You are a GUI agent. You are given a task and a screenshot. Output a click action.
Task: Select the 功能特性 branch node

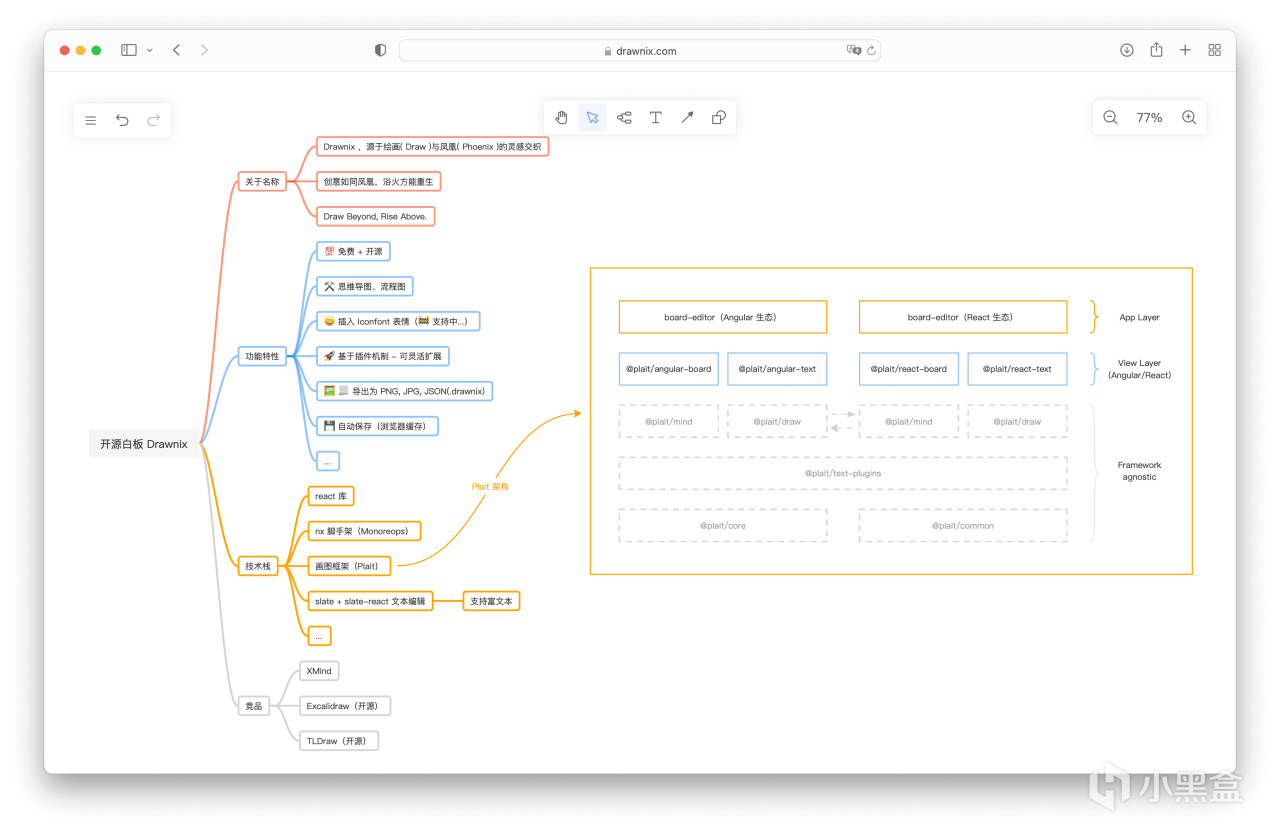[x=263, y=356]
